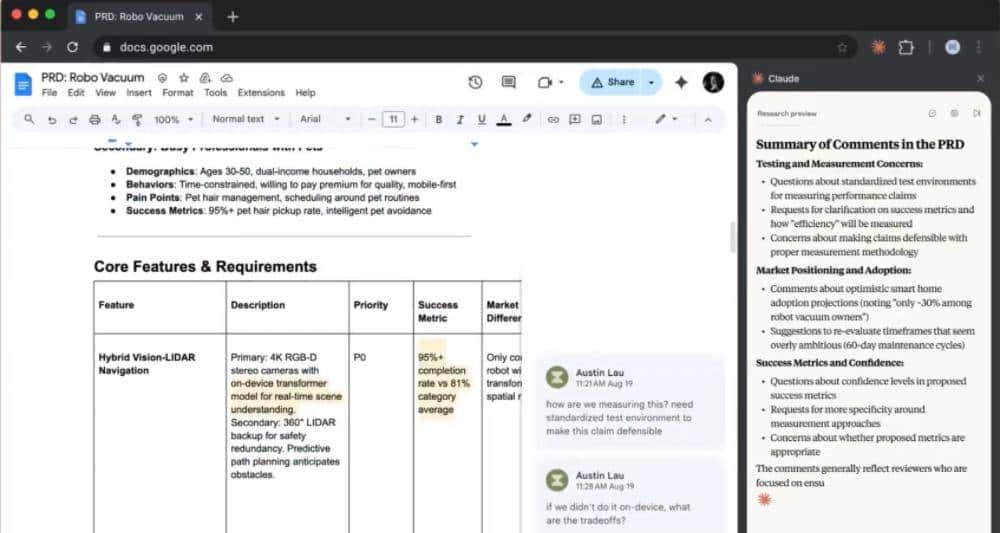Reload the page with browser refresh button
1000x533 pixels.
click(72, 47)
